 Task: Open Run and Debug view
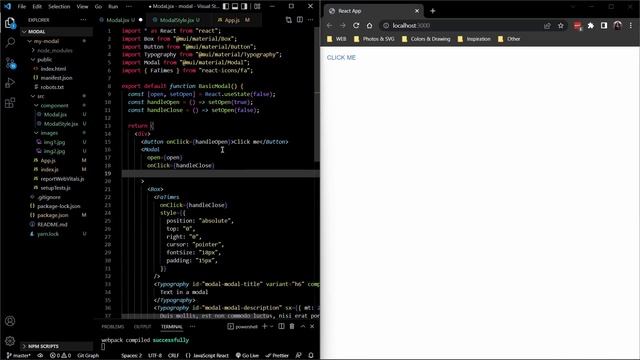(10, 83)
